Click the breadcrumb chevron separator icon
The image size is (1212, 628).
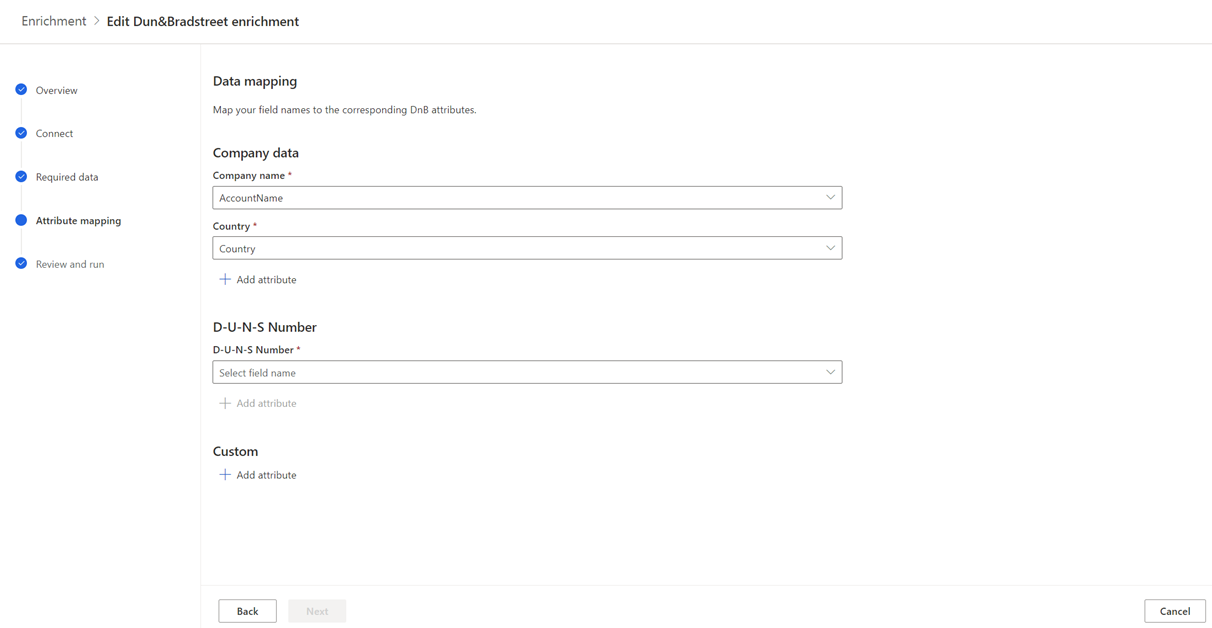click(97, 21)
